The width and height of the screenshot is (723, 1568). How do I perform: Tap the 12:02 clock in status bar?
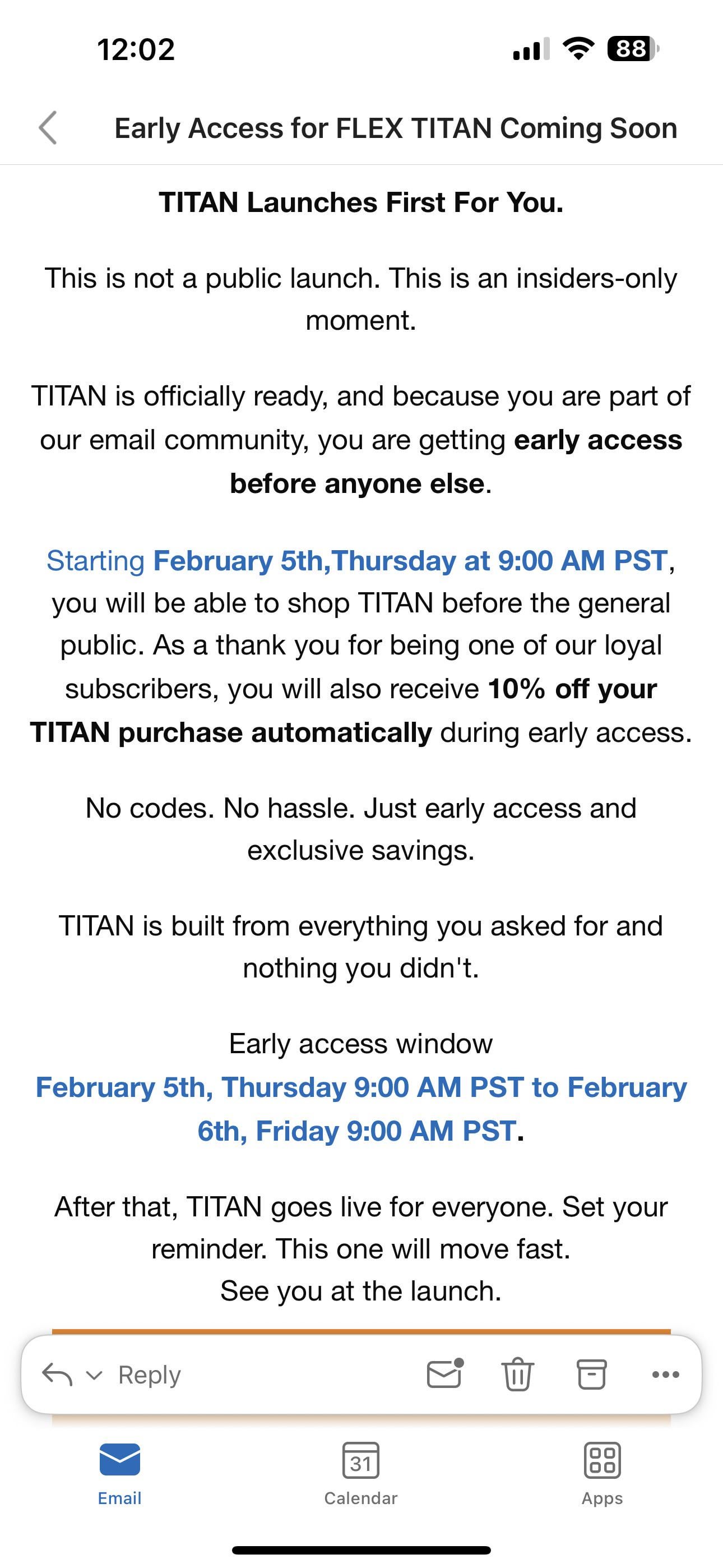click(136, 49)
